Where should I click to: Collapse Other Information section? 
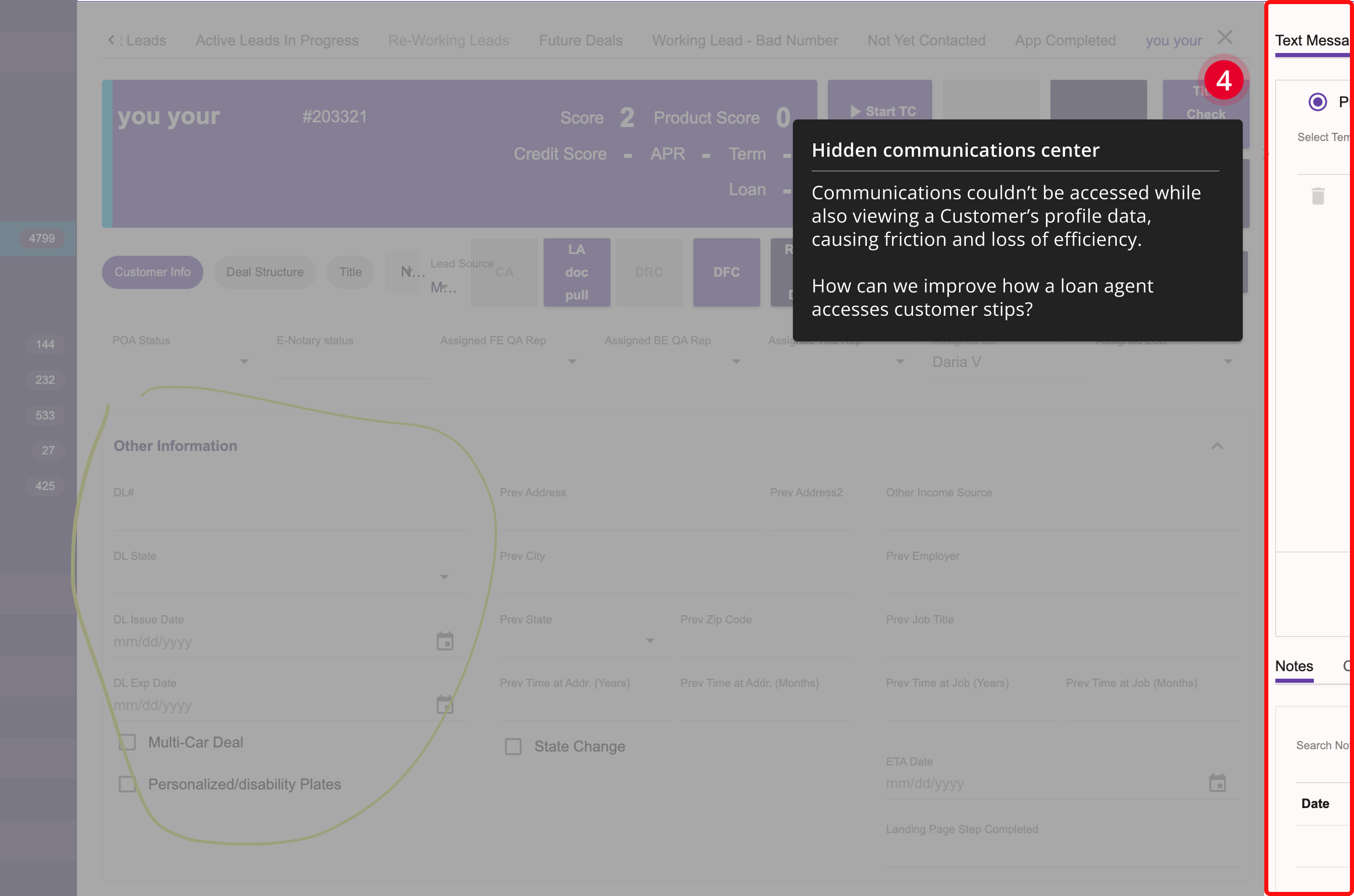(x=1217, y=446)
